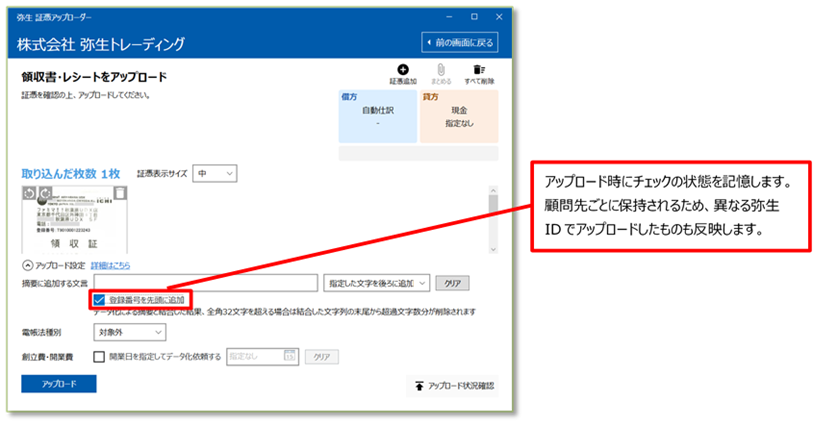Viewport: 813px width, 426px height.
Task: Click the すべて削除 trash icon
Action: (x=479, y=69)
